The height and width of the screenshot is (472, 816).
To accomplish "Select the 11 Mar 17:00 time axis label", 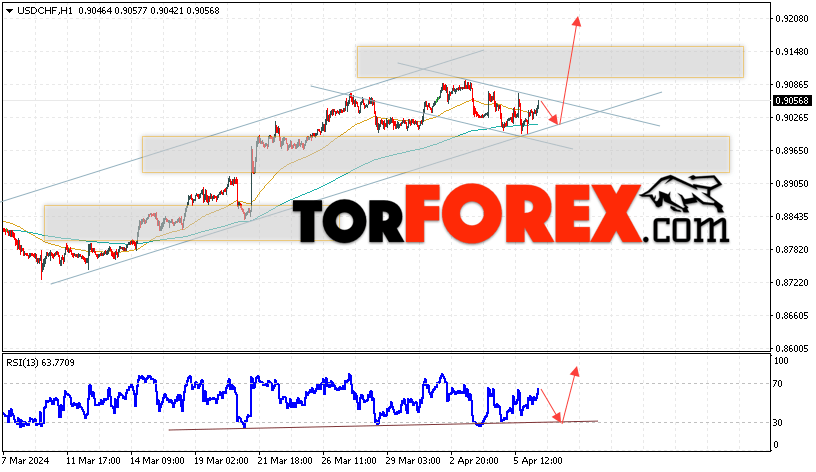I will pos(93,461).
